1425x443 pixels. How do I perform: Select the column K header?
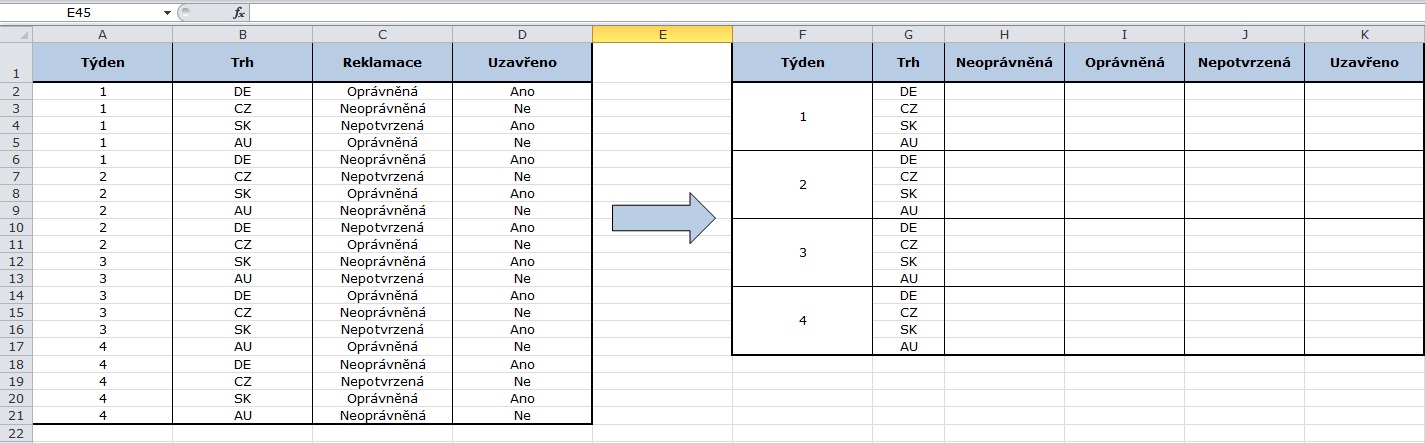tap(1364, 35)
